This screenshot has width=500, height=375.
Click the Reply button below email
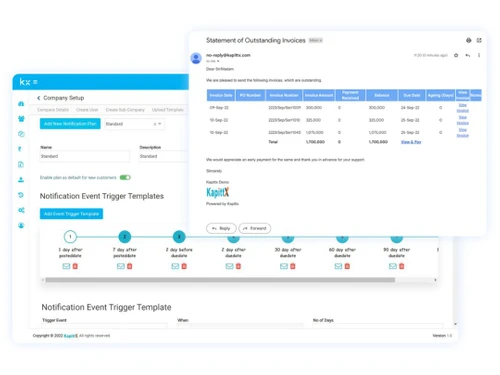[221, 228]
